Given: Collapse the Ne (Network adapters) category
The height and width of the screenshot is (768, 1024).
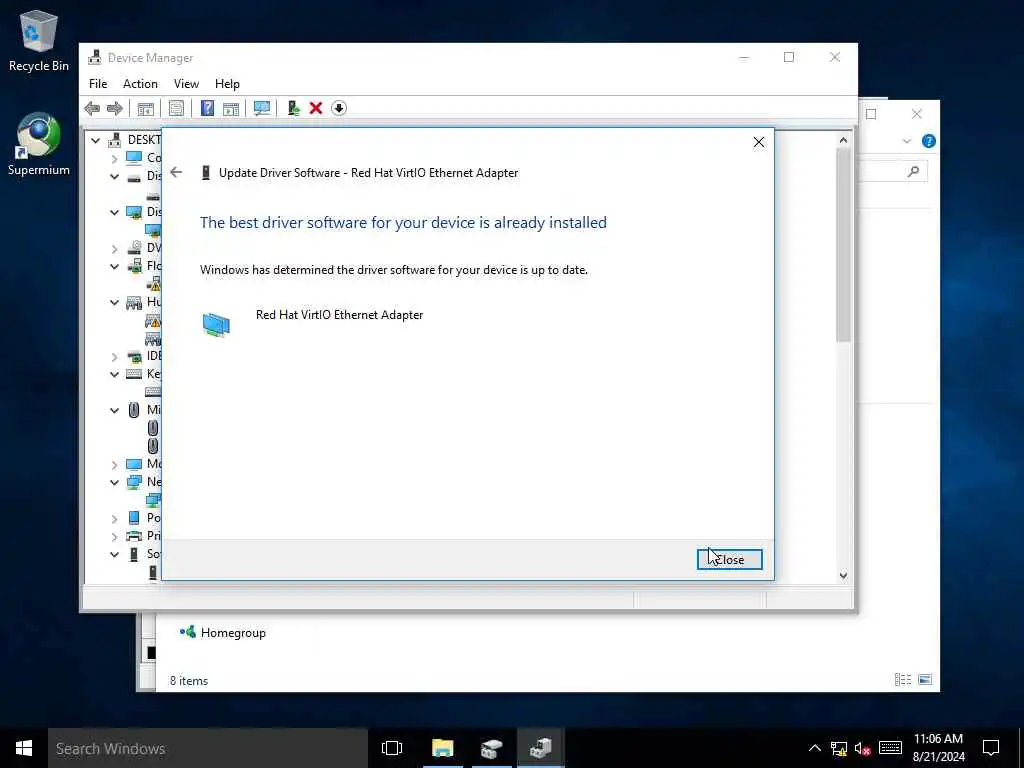Looking at the screenshot, I should tap(114, 482).
